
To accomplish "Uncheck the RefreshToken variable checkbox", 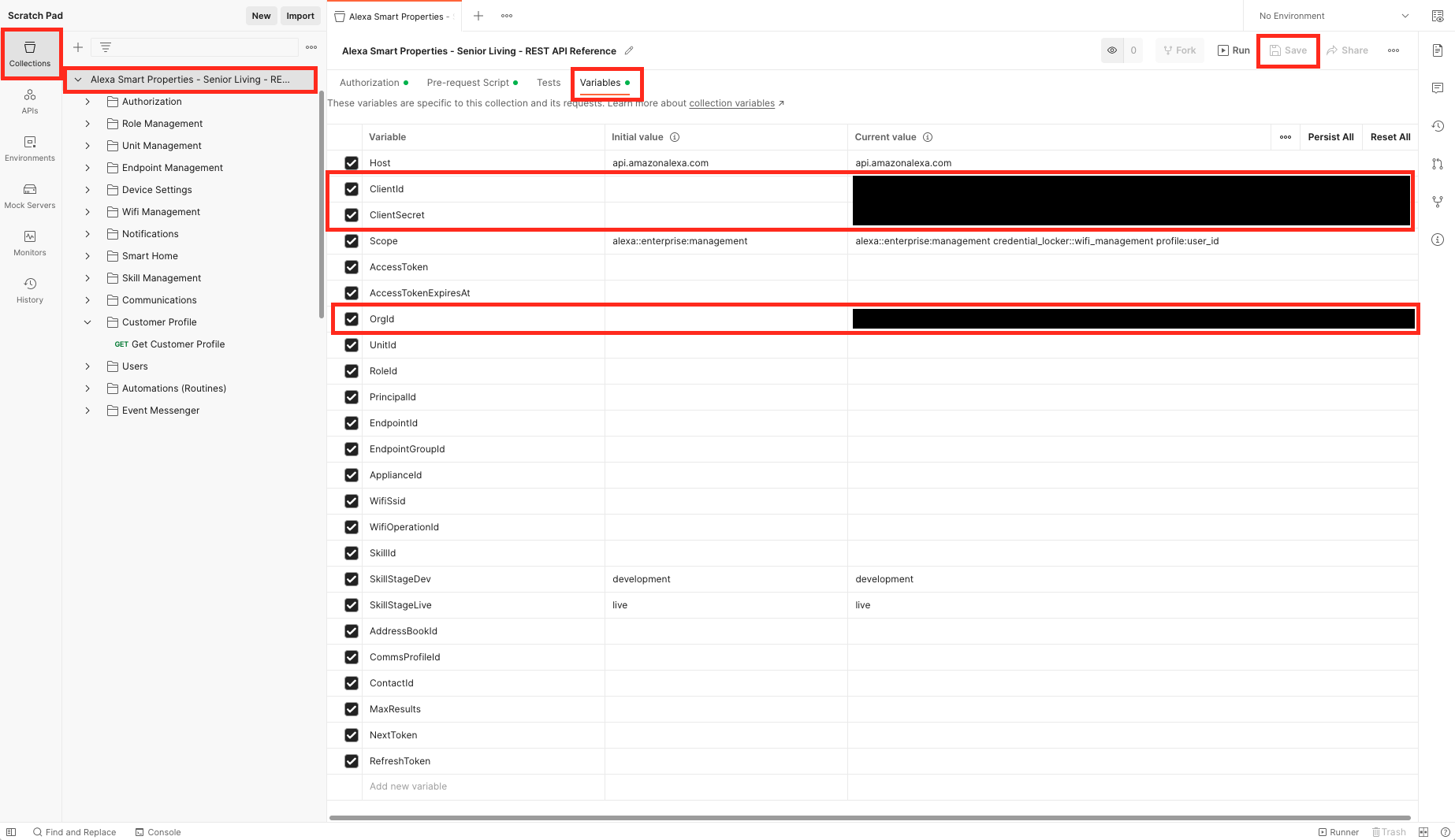I will (352, 761).
